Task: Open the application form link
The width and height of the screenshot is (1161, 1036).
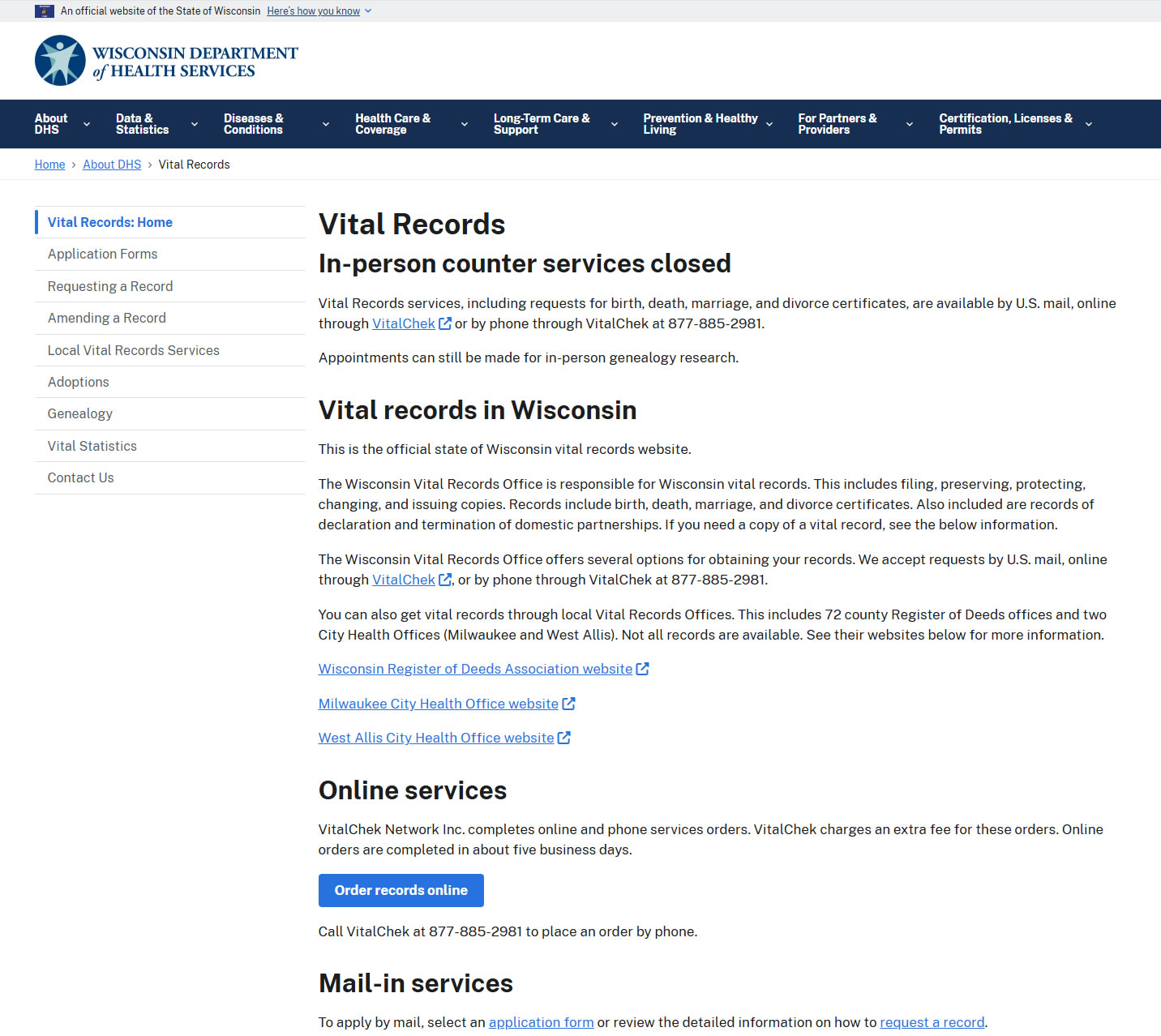Action: pyautogui.click(x=541, y=1022)
